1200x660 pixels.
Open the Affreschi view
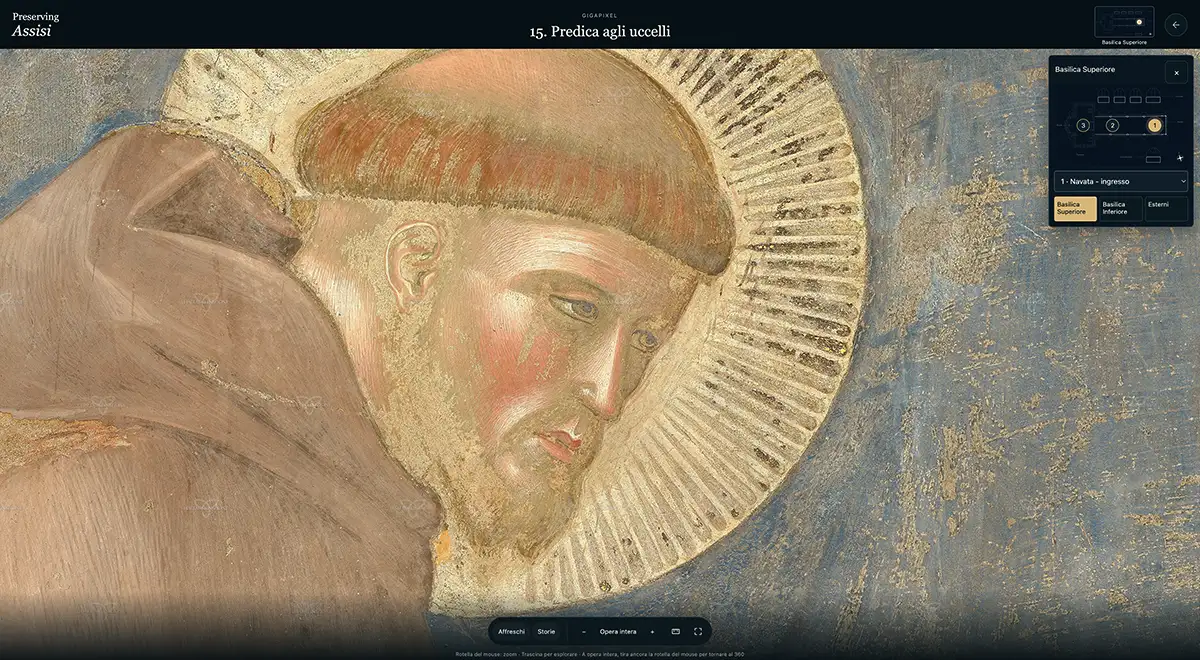coord(511,631)
